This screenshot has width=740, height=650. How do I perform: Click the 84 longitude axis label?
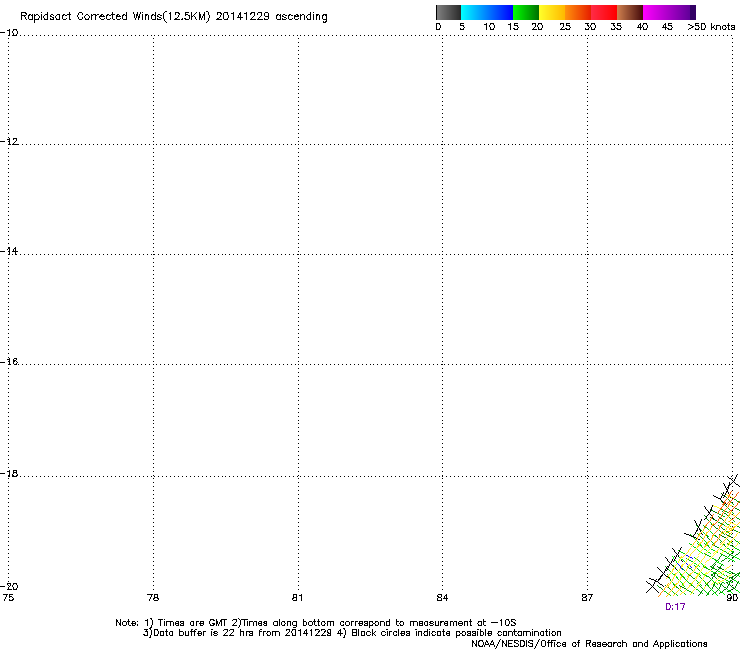coord(442,598)
